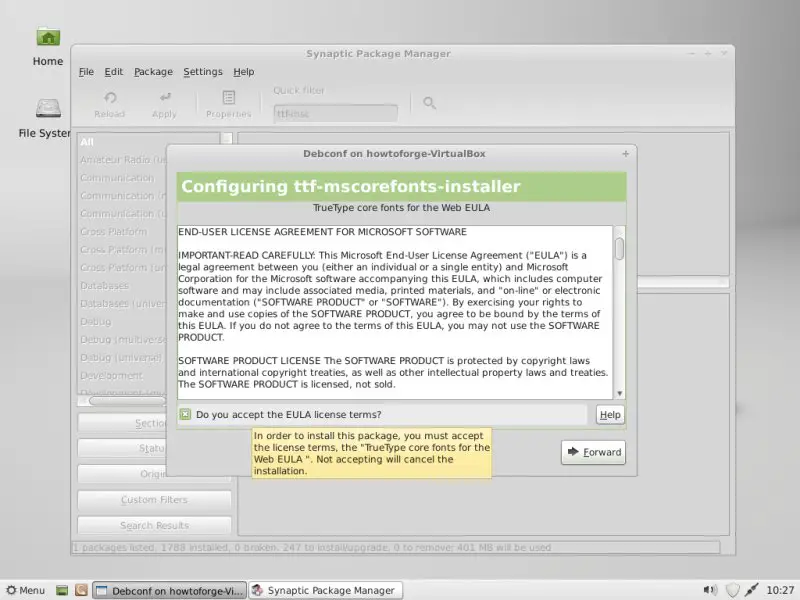Click the EULA text scrollbar thumb

(619, 249)
